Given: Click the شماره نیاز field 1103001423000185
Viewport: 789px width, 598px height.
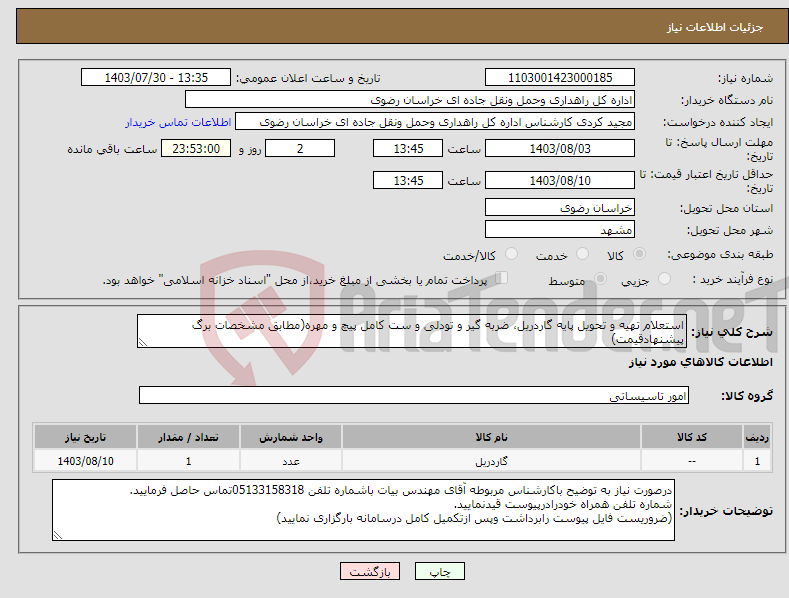Looking at the screenshot, I should pyautogui.click(x=560, y=78).
